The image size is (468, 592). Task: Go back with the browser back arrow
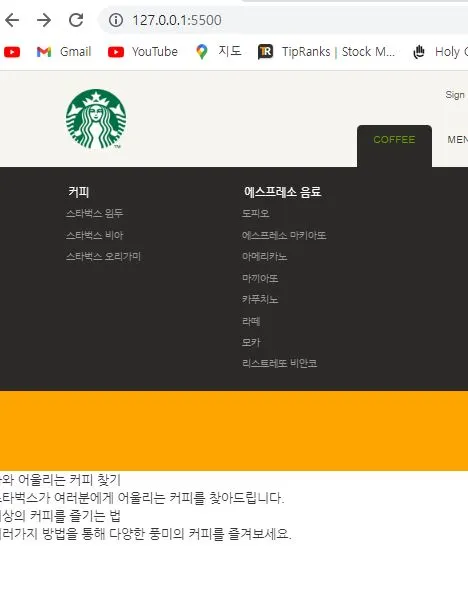pyautogui.click(x=12, y=20)
